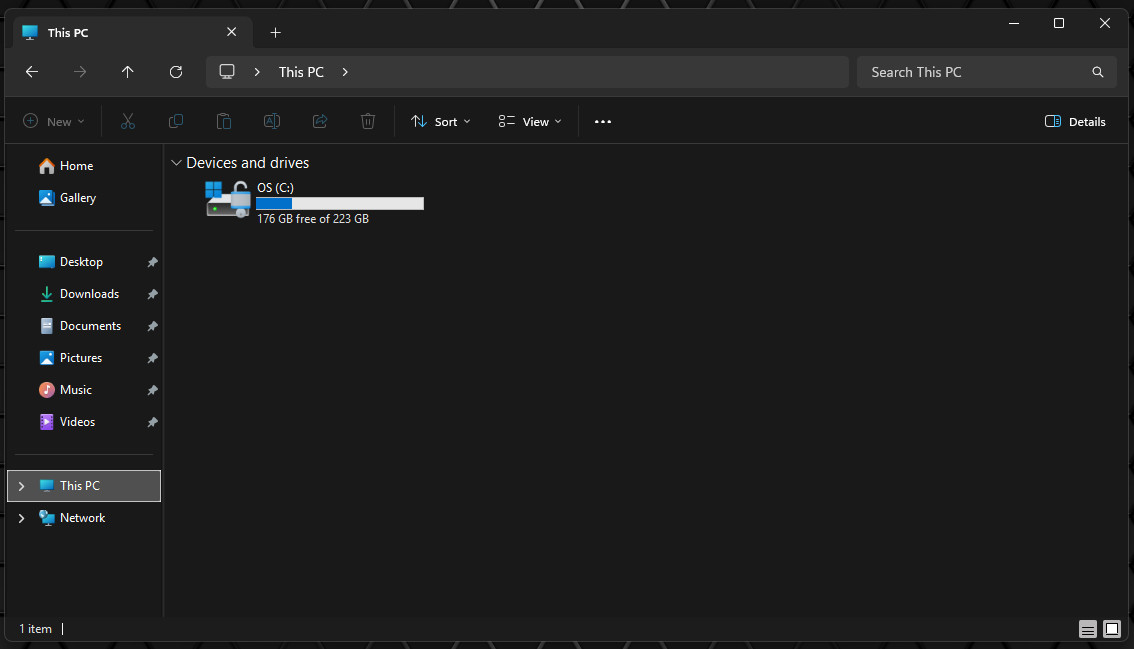Open the Videos folder in sidebar

[x=77, y=422]
